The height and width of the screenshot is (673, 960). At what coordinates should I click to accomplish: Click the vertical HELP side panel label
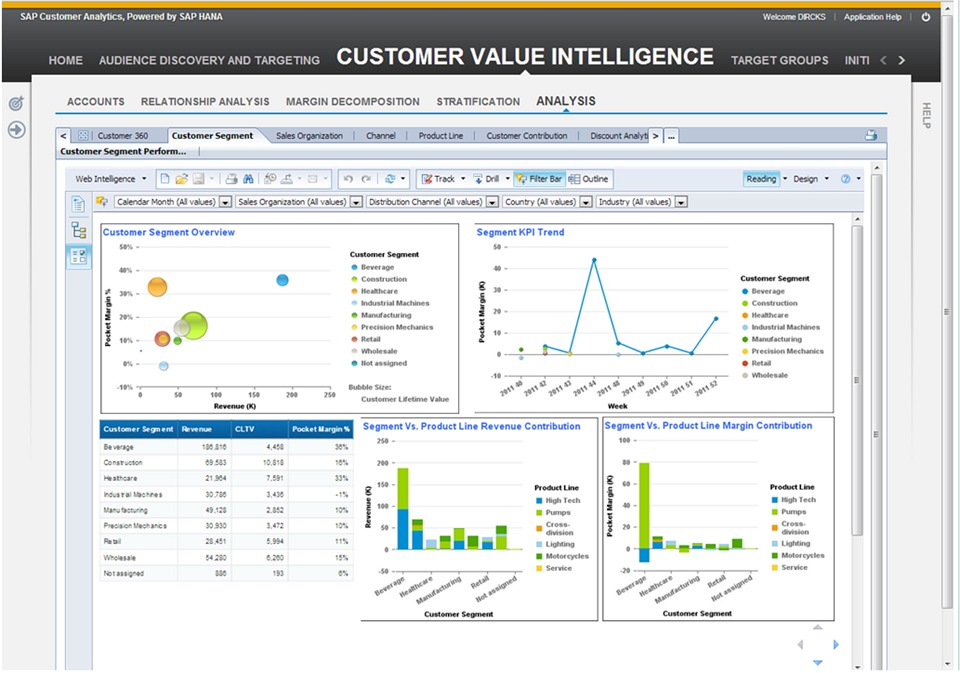point(926,115)
